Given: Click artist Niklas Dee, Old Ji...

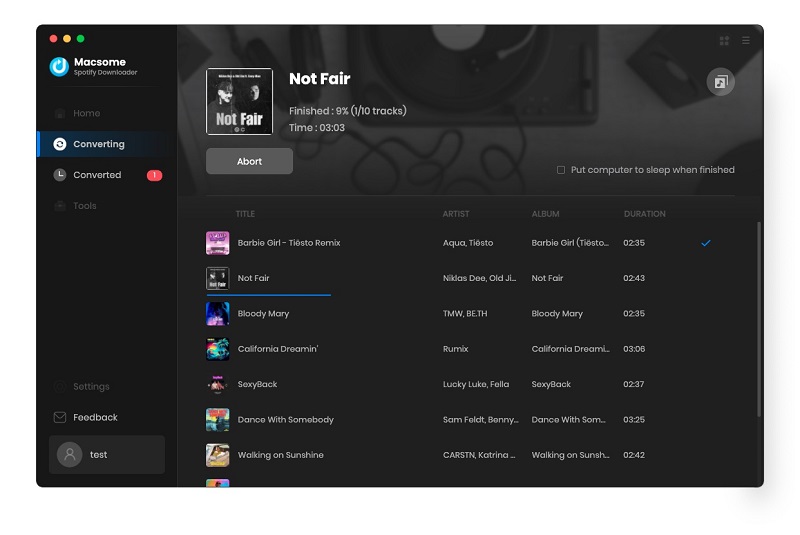Looking at the screenshot, I should (x=480, y=278).
